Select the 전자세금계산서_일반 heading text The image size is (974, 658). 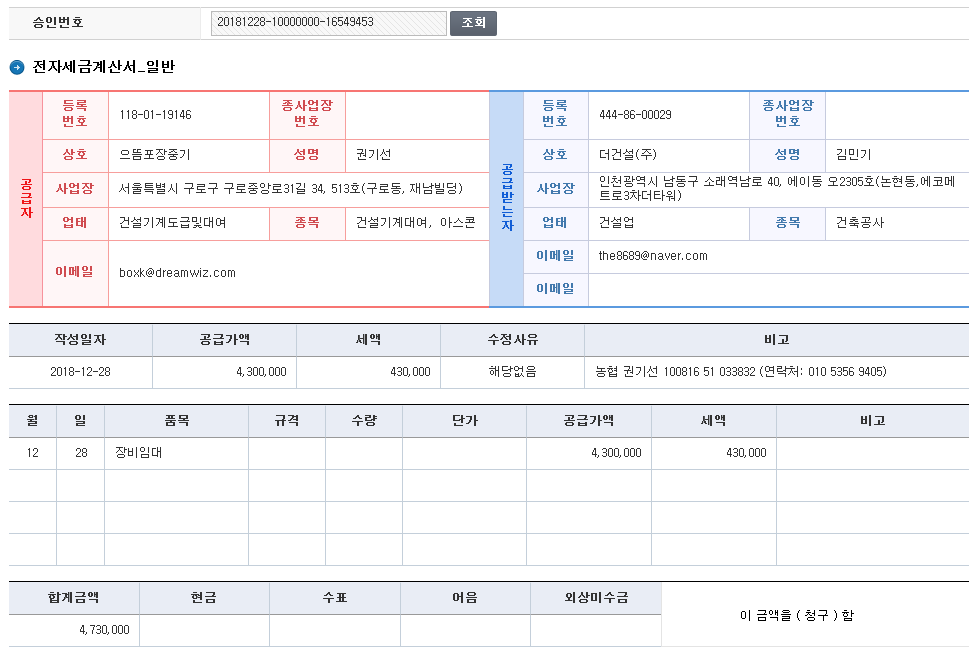(x=104, y=66)
